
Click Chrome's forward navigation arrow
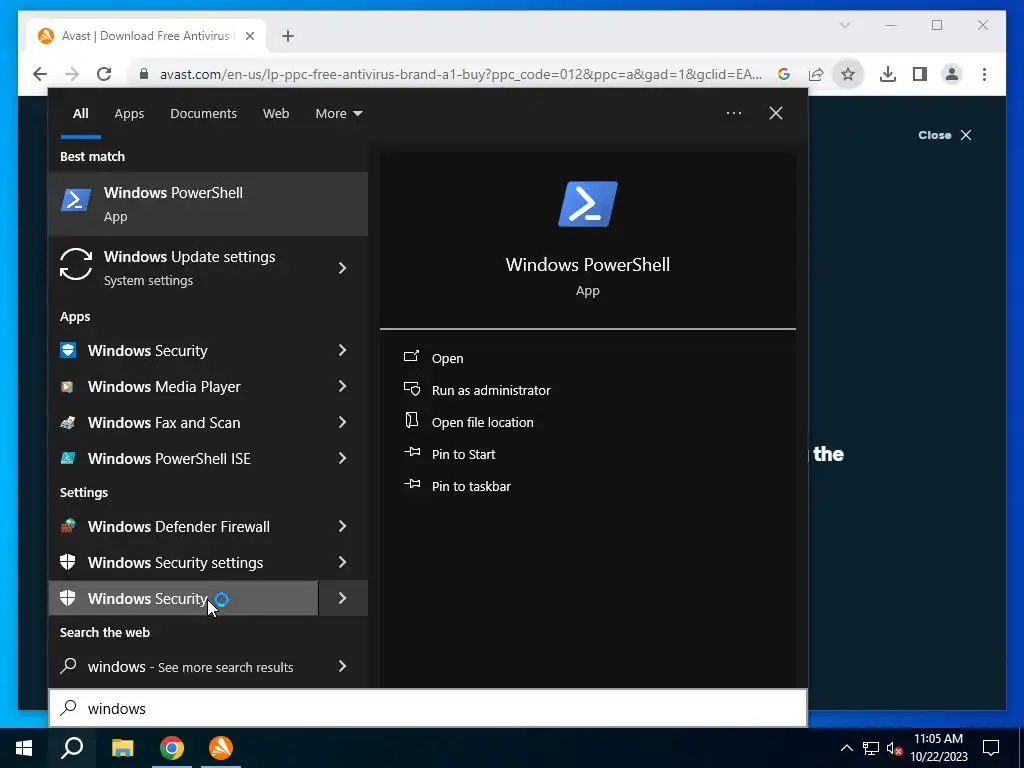(x=72, y=74)
